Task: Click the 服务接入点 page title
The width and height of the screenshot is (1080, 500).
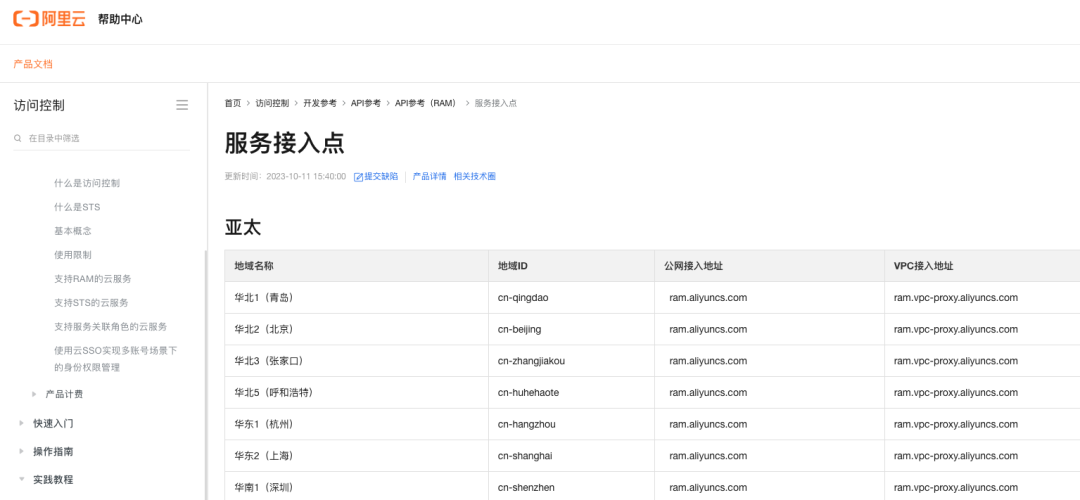Action: click(284, 143)
